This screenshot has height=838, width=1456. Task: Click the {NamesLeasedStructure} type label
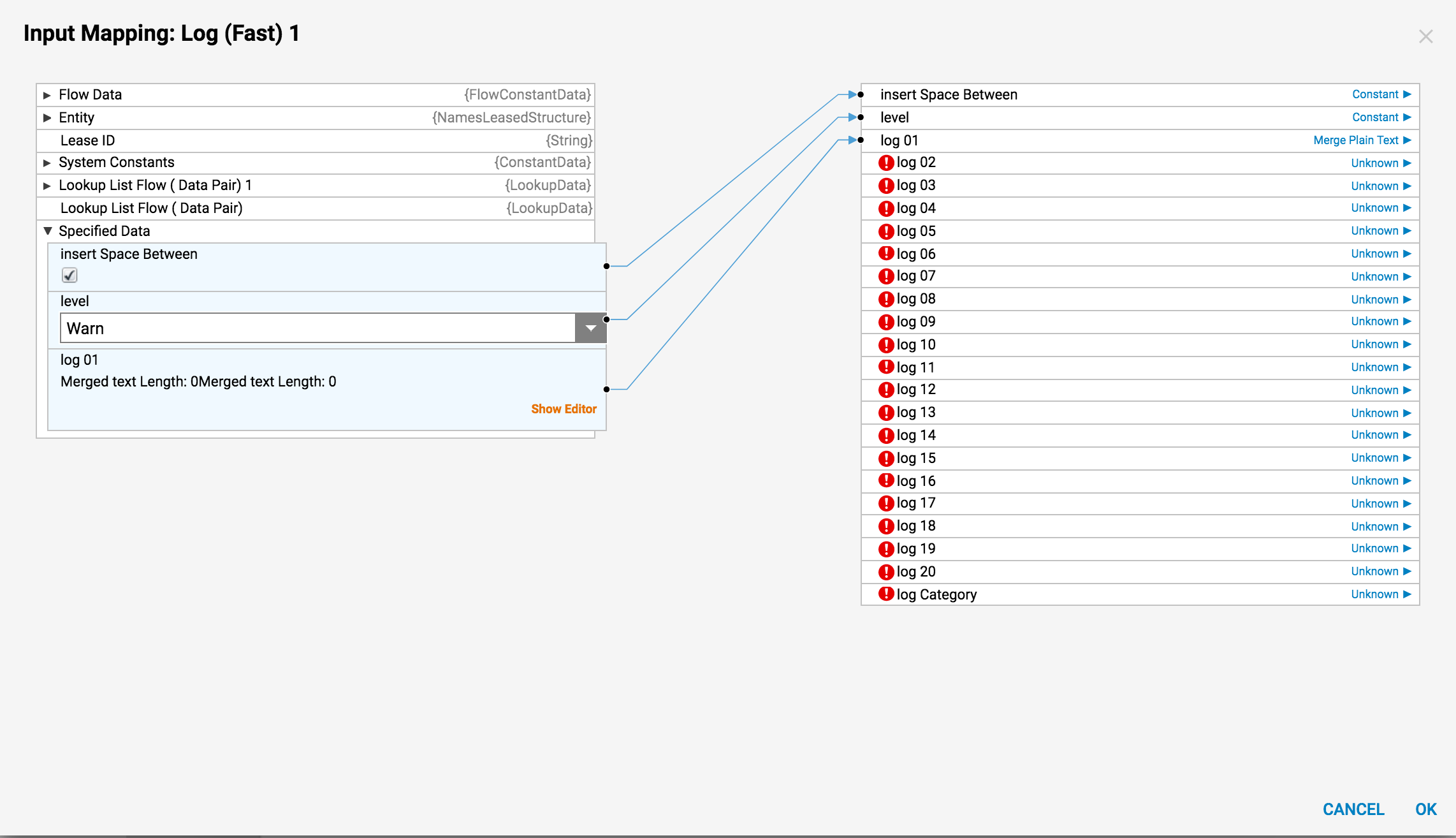click(511, 117)
